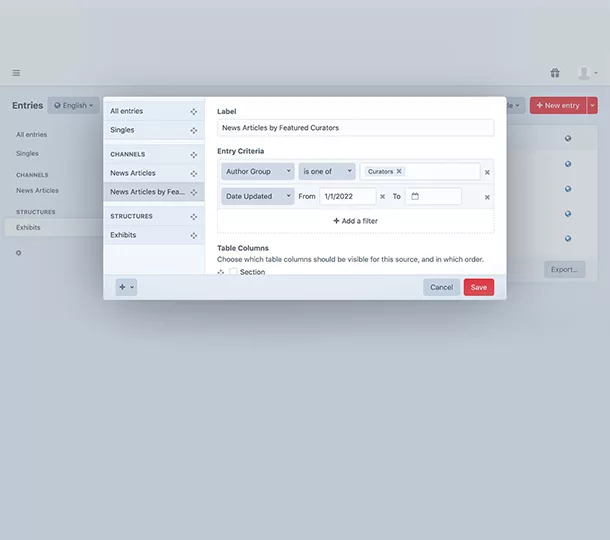Click move handle for Channels heading
Screen dimensions: 610x540
click(194, 155)
